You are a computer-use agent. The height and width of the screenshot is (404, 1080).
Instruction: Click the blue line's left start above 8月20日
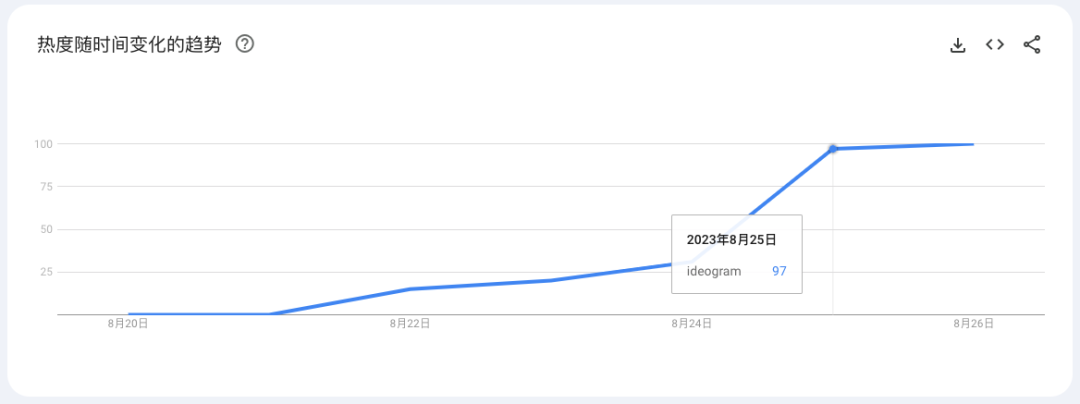130,314
